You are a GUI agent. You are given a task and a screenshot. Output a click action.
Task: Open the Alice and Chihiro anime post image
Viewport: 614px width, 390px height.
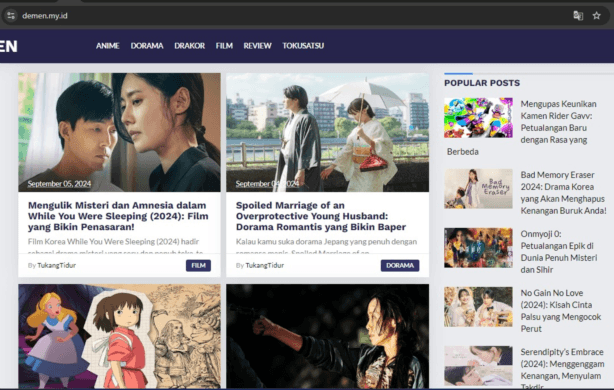pyautogui.click(x=119, y=336)
